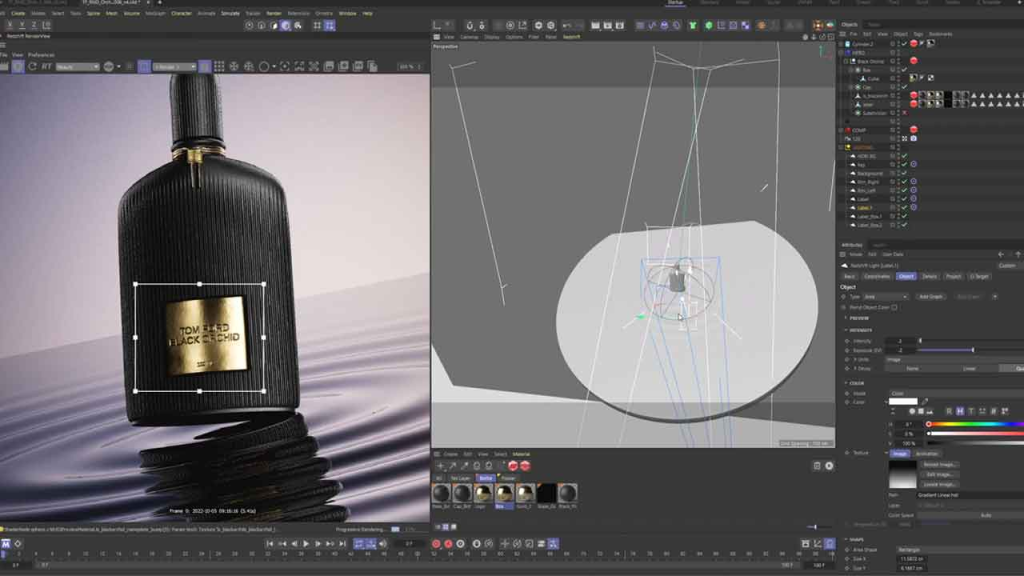Refresh the Redshift RenderView render

(x=33, y=67)
